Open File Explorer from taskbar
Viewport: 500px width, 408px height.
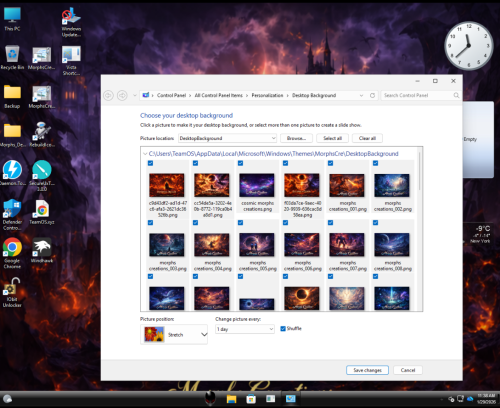(231, 399)
